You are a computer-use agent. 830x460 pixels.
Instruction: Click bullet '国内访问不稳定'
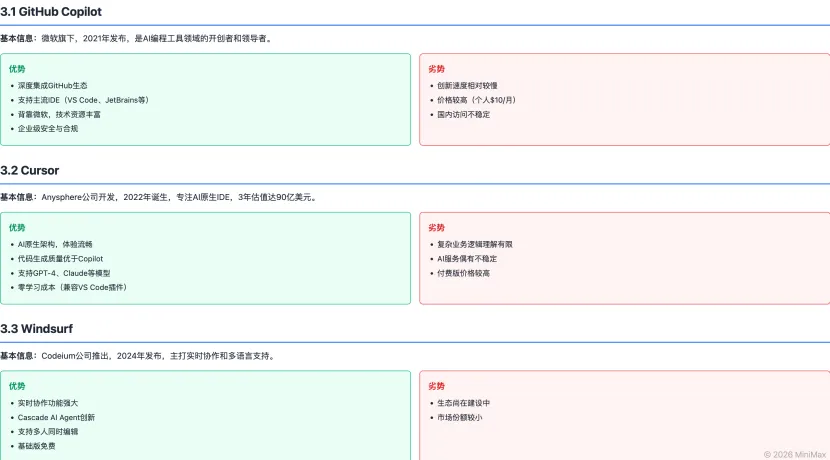tap(463, 114)
